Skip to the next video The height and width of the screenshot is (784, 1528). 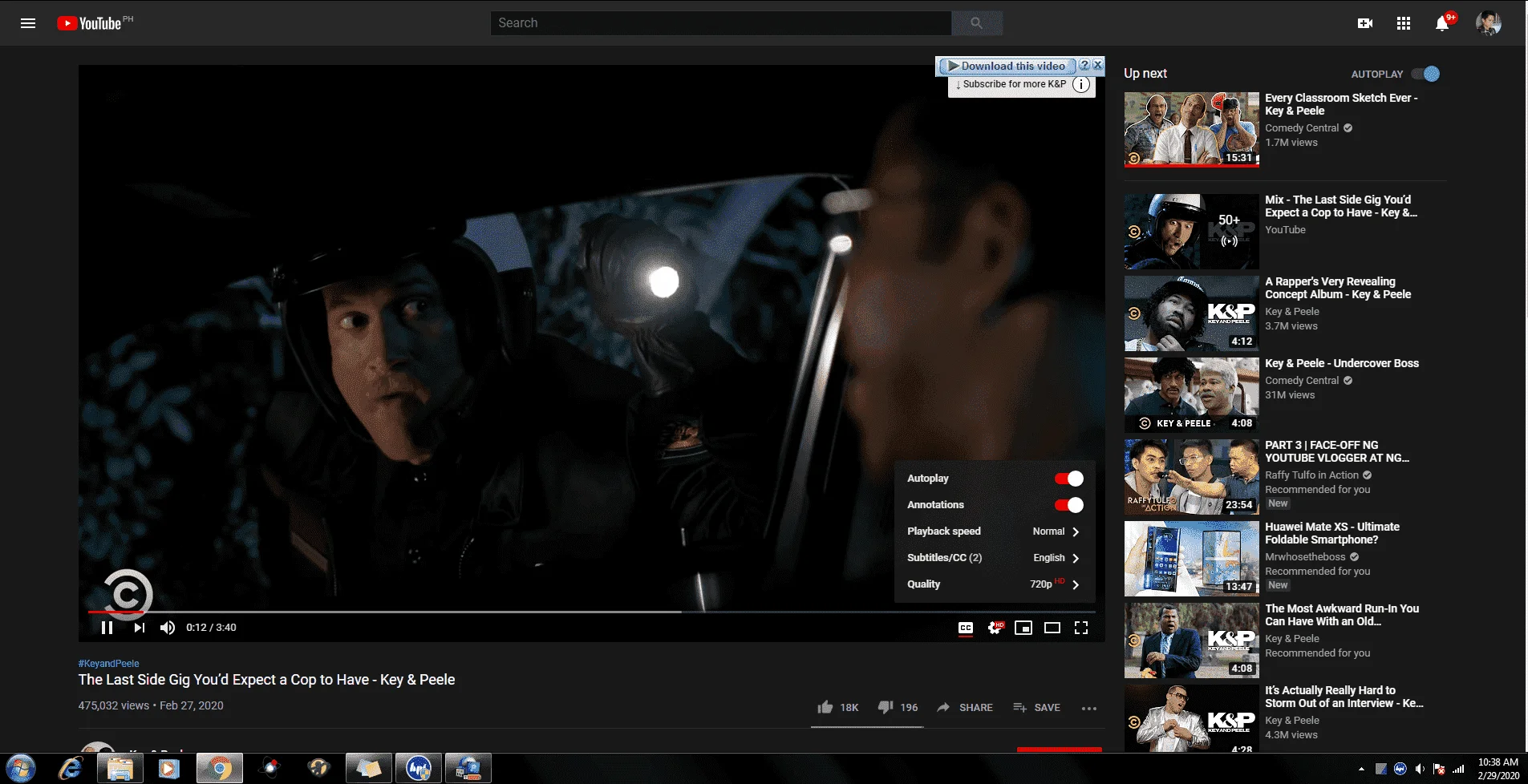coord(140,628)
